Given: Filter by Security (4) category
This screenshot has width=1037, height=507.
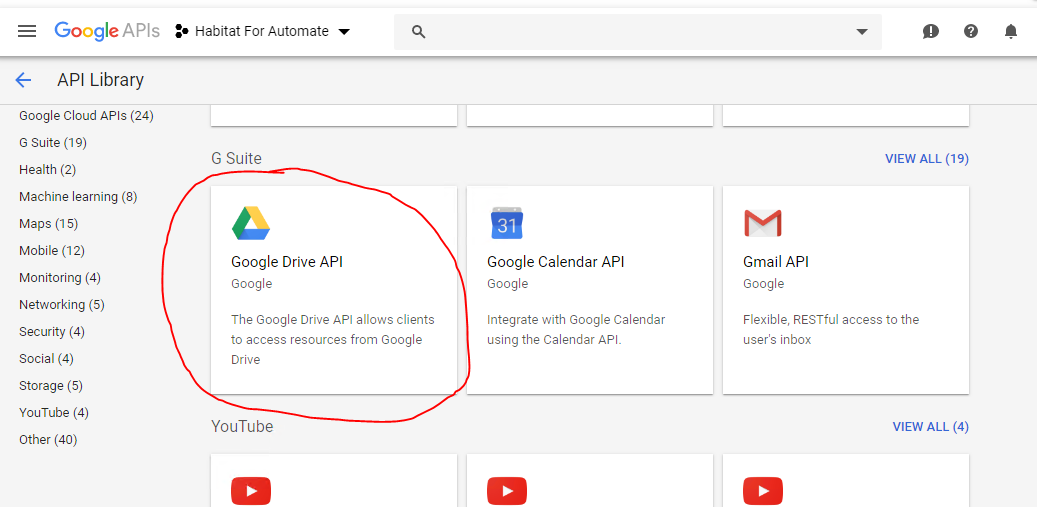Looking at the screenshot, I should point(52,332).
